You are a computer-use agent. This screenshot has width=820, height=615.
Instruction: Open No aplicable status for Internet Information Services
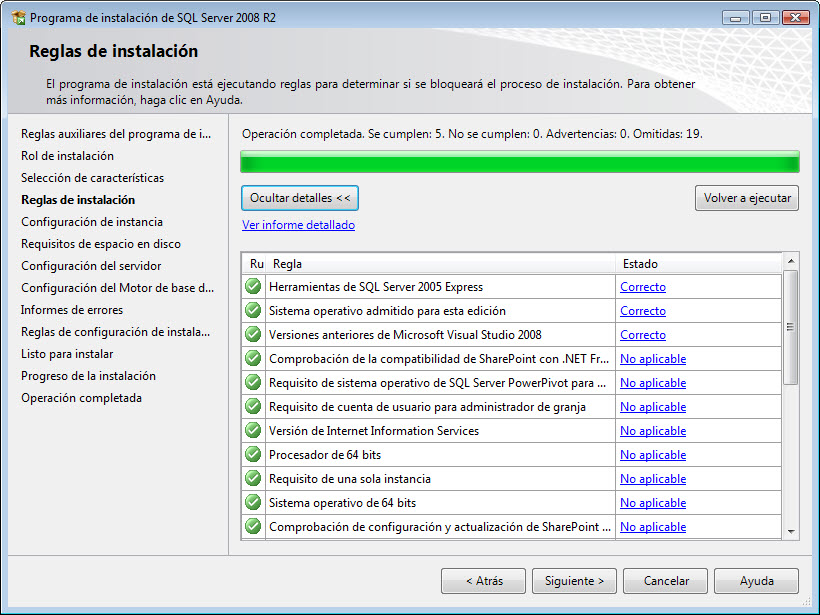653,431
